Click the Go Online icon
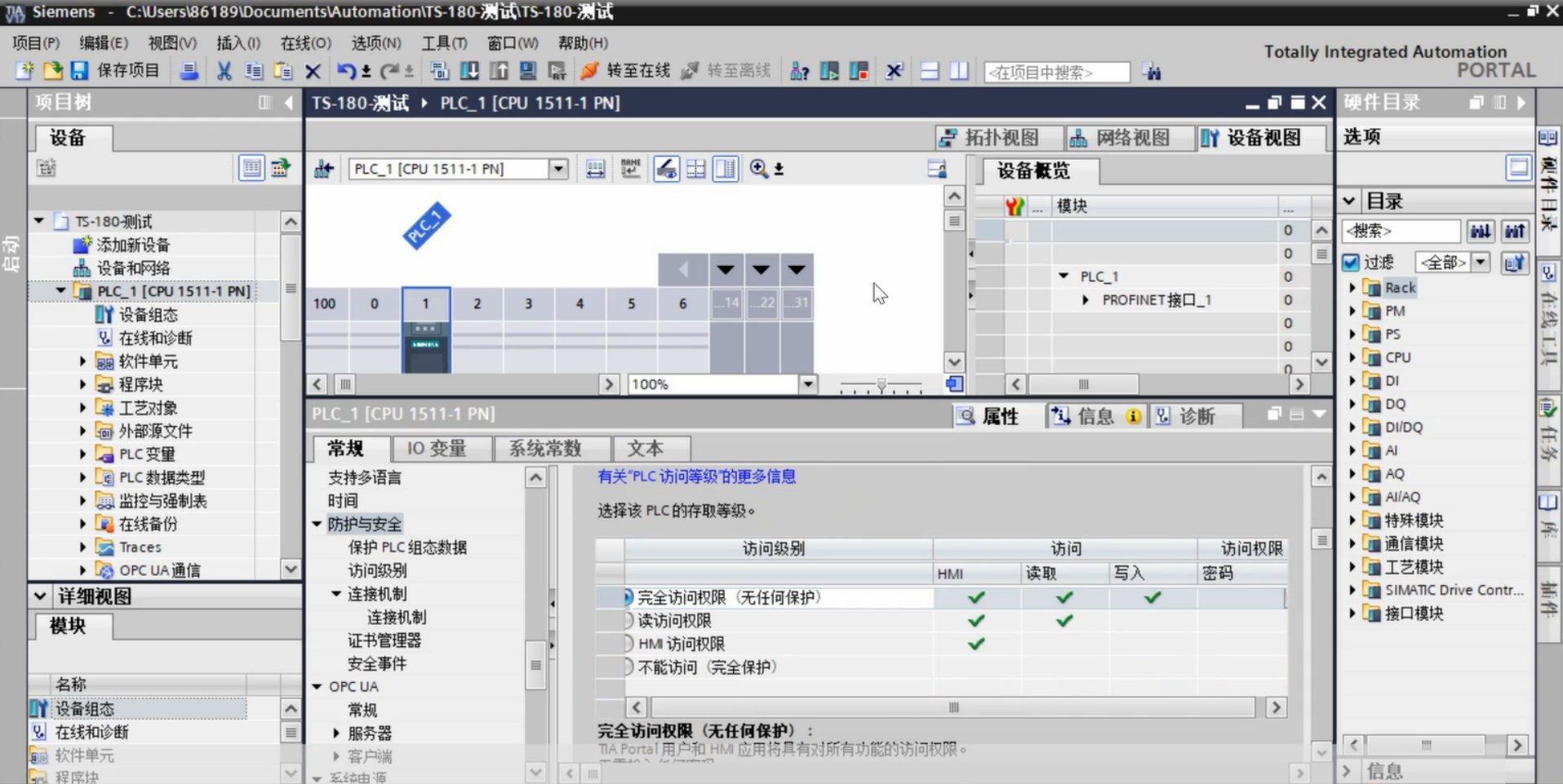Image resolution: width=1563 pixels, height=784 pixels. tap(588, 71)
